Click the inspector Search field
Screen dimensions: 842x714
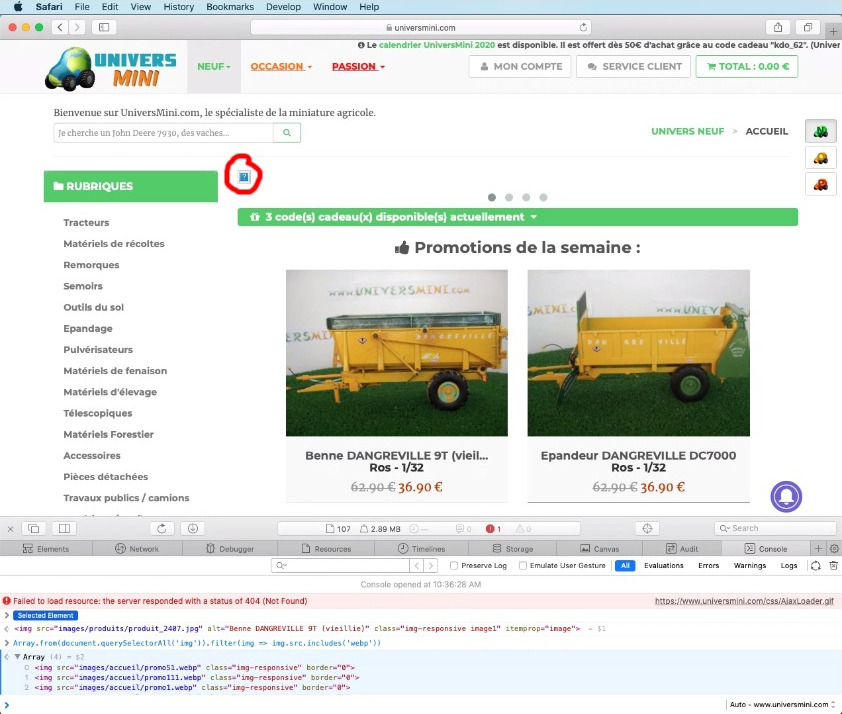point(775,528)
